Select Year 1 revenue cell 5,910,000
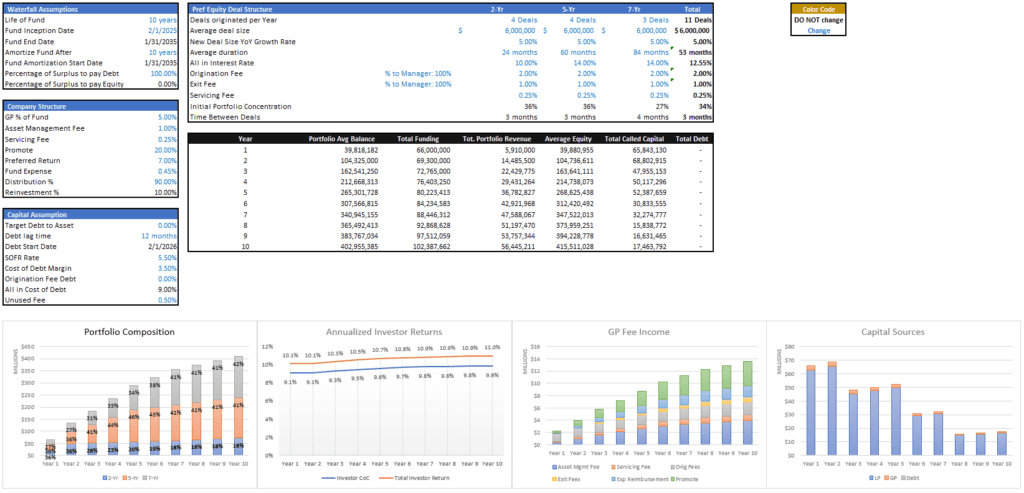Image resolution: width=1024 pixels, height=493 pixels. pos(521,150)
